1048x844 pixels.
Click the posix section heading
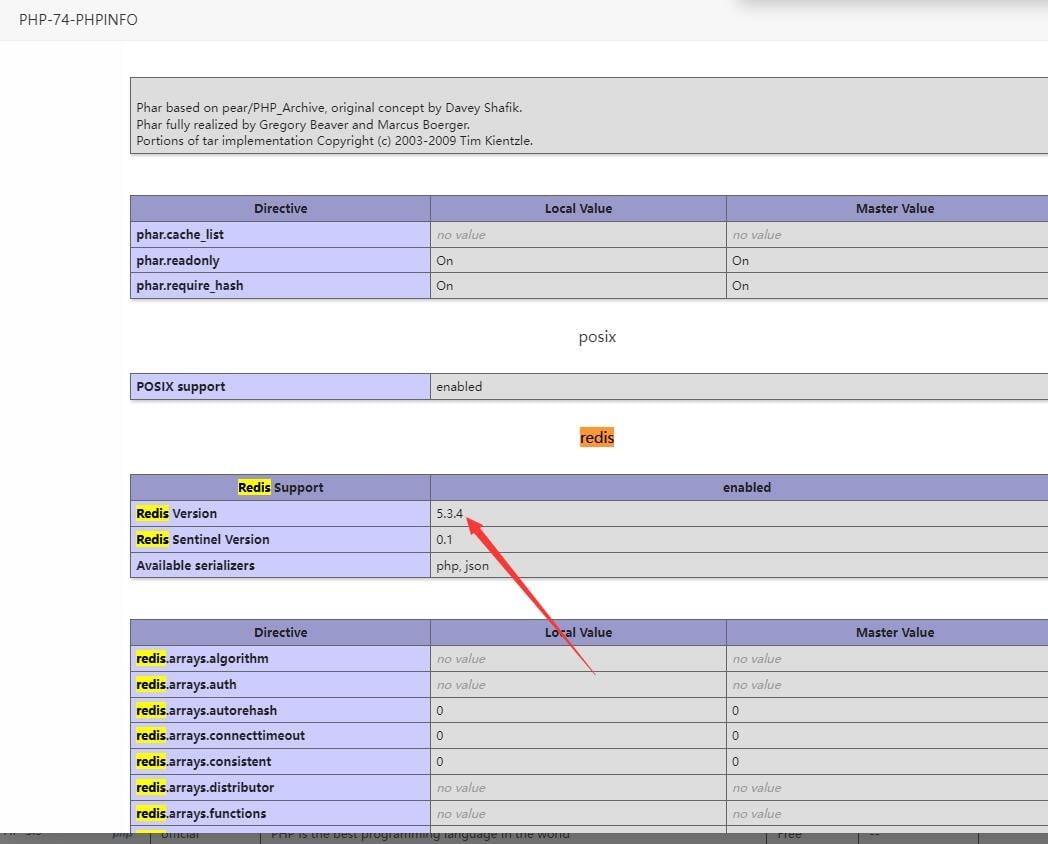tap(597, 337)
